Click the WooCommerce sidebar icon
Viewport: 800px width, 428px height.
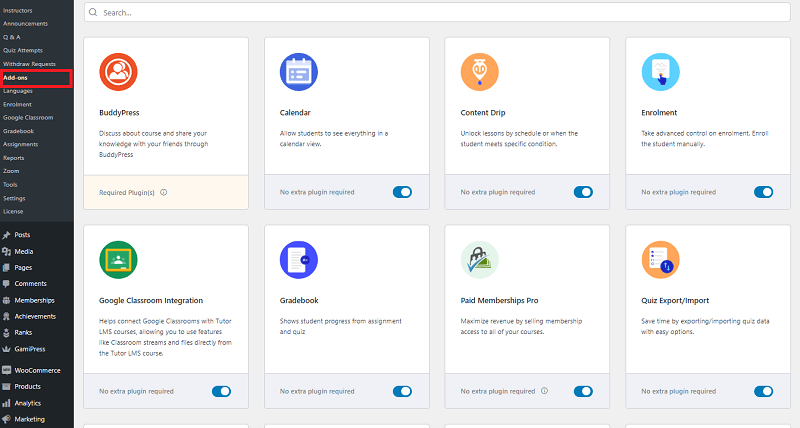(6, 370)
